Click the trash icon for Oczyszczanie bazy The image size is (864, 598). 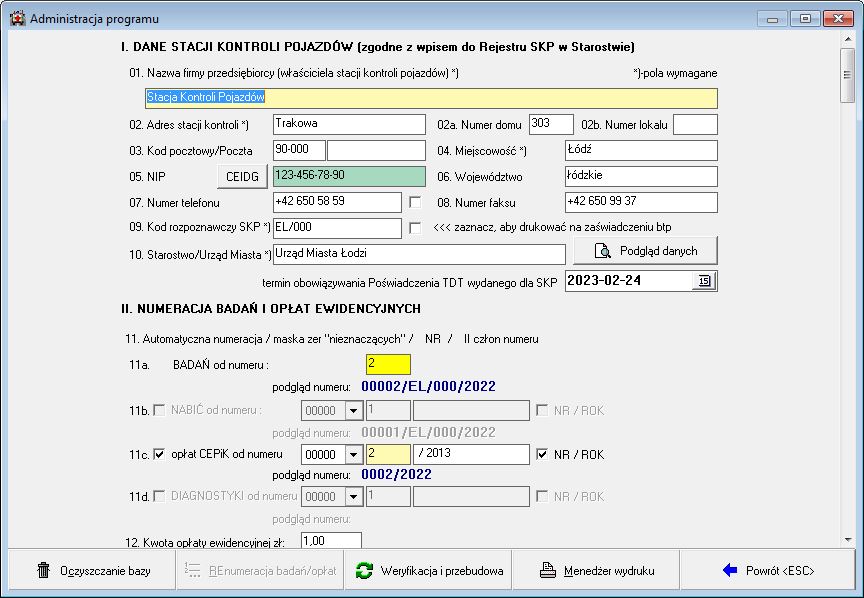point(43,571)
